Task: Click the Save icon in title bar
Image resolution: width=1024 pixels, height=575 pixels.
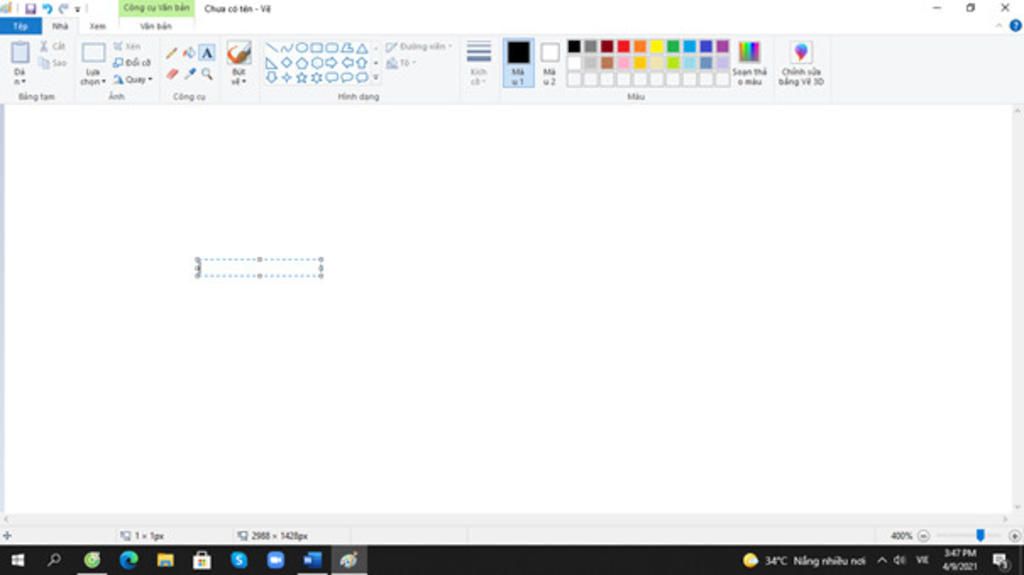Action: (30, 8)
